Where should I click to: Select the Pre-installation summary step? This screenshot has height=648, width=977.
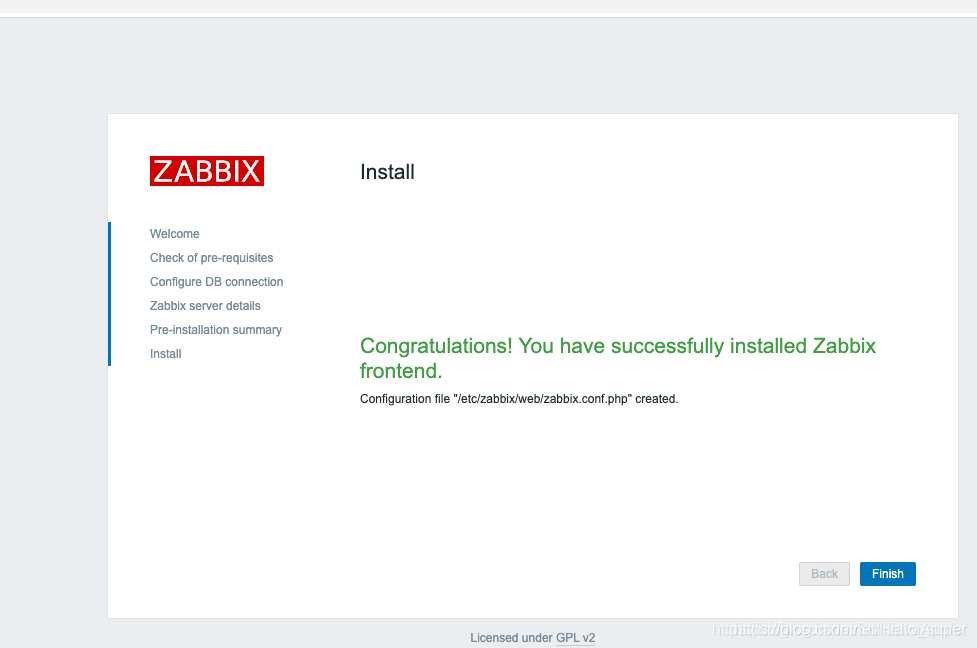point(216,330)
